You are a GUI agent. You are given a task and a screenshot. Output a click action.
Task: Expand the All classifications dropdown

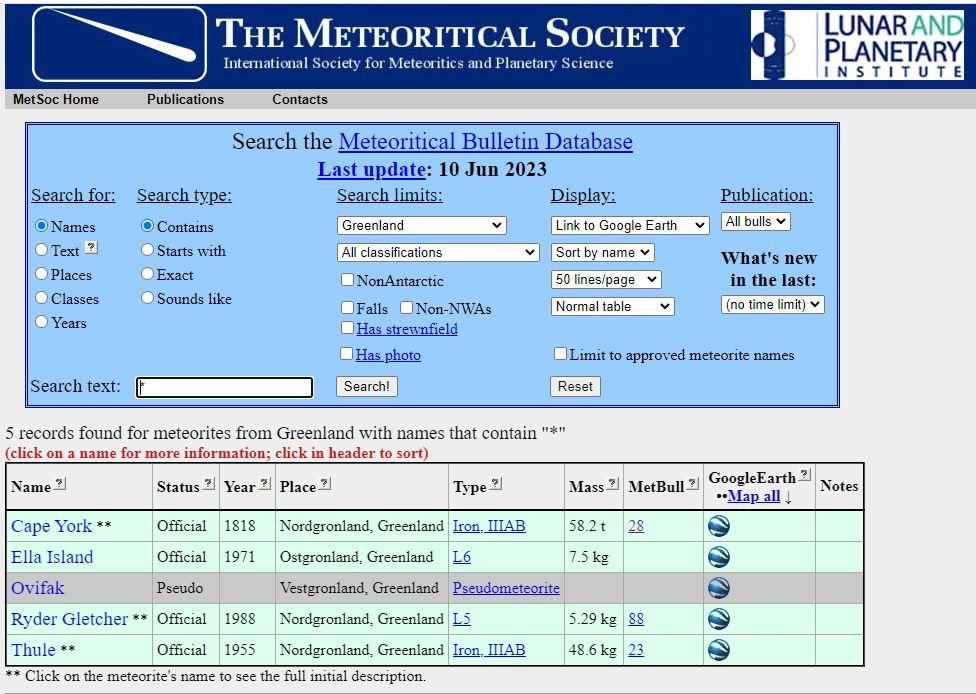[438, 253]
